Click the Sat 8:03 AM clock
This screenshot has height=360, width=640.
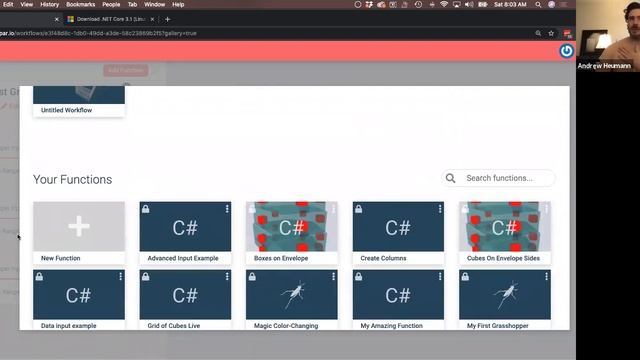(x=510, y=4)
